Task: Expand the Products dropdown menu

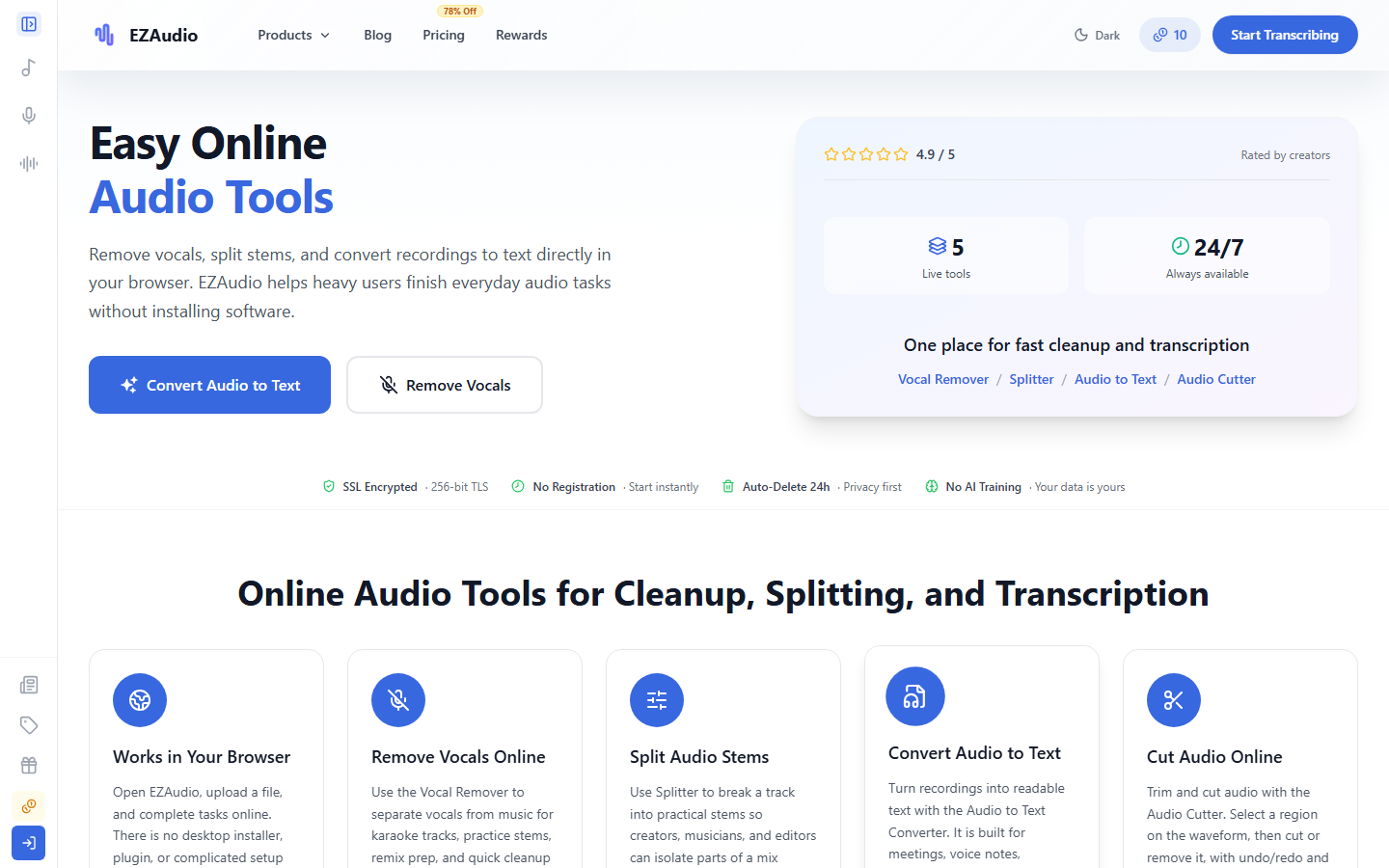Action: click(x=294, y=35)
